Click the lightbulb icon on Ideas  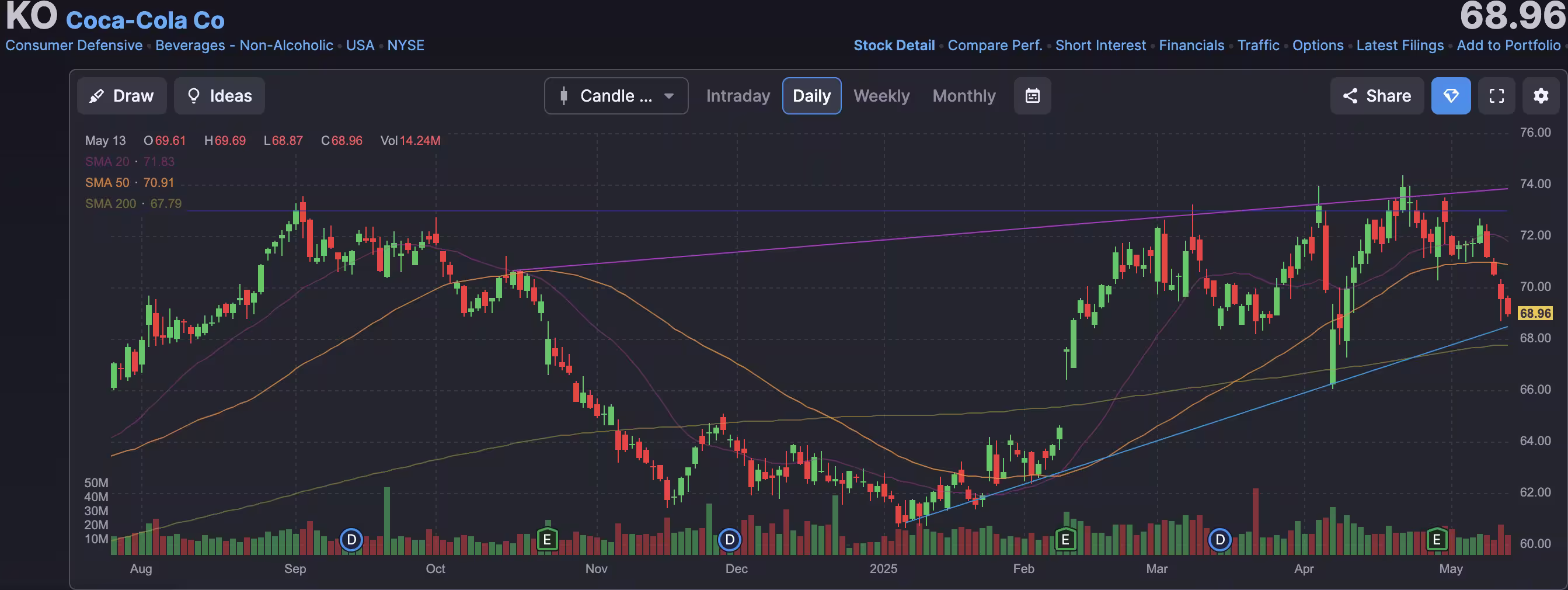[x=194, y=96]
